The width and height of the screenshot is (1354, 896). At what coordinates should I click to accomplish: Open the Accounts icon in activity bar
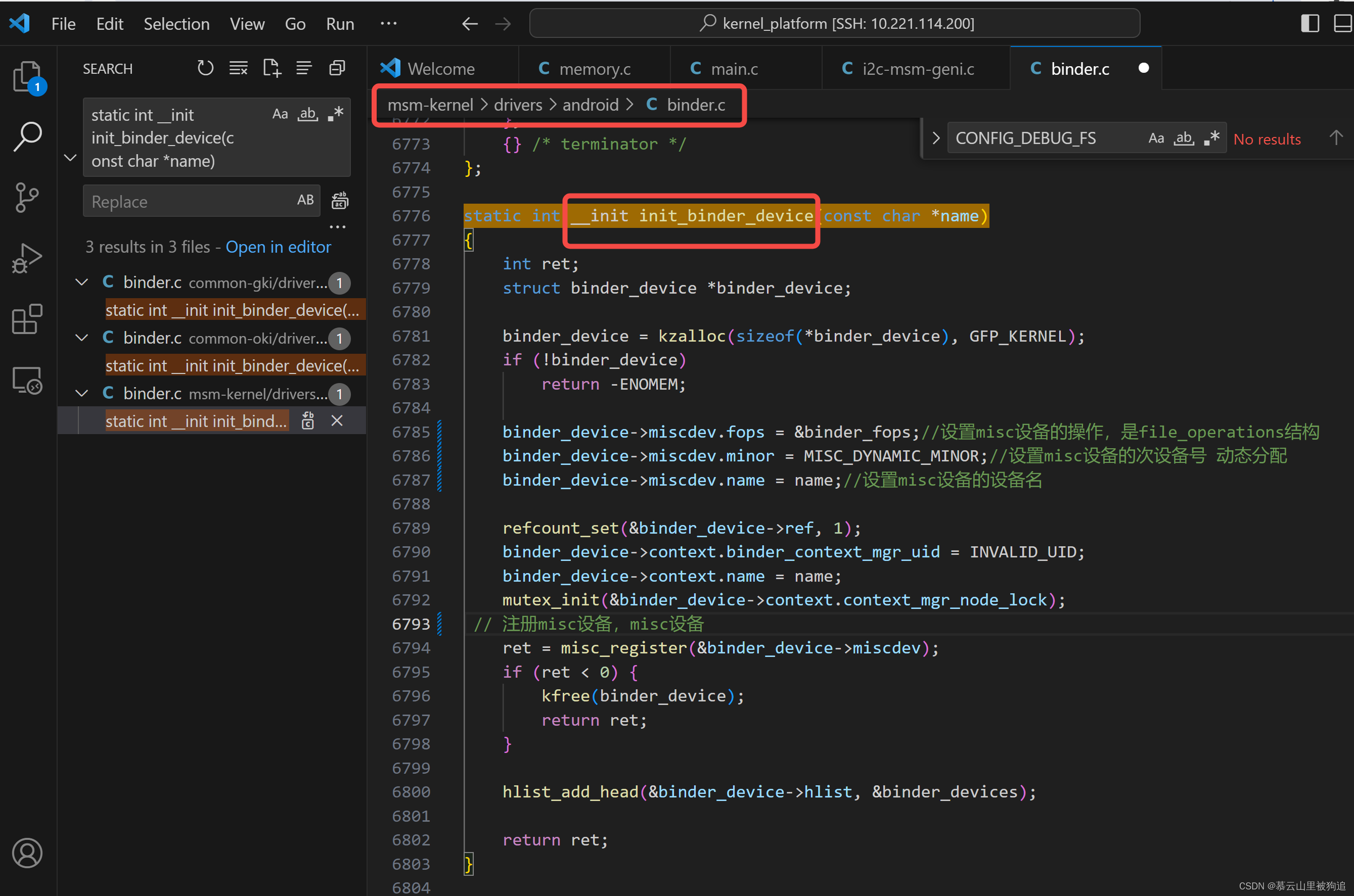[x=27, y=853]
